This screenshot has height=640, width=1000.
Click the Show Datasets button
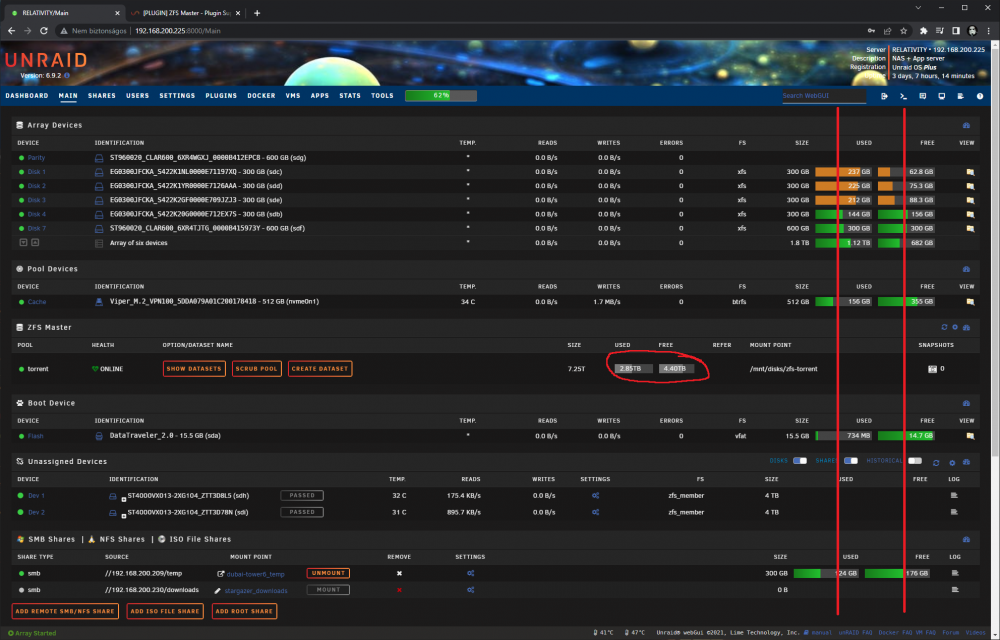(194, 368)
